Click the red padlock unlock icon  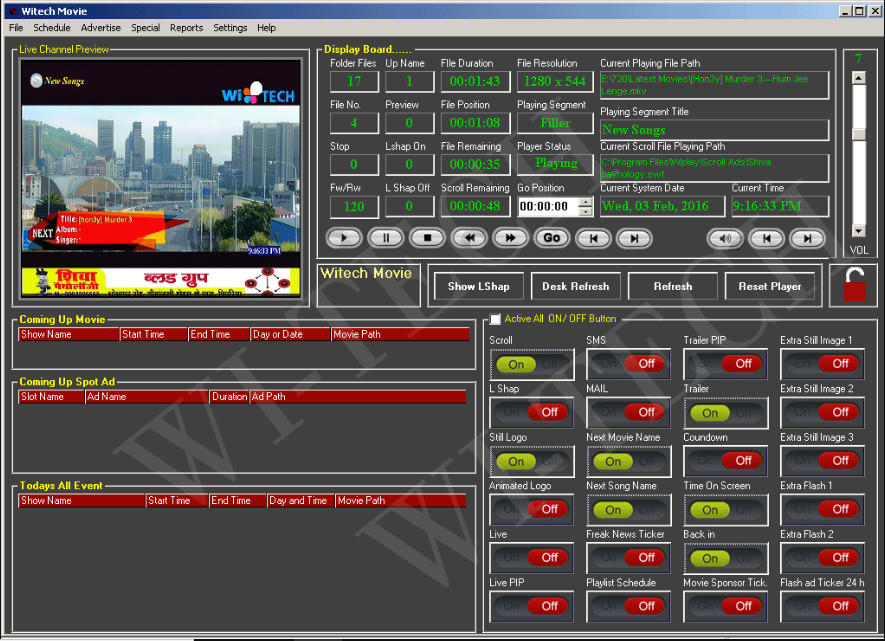point(855,285)
